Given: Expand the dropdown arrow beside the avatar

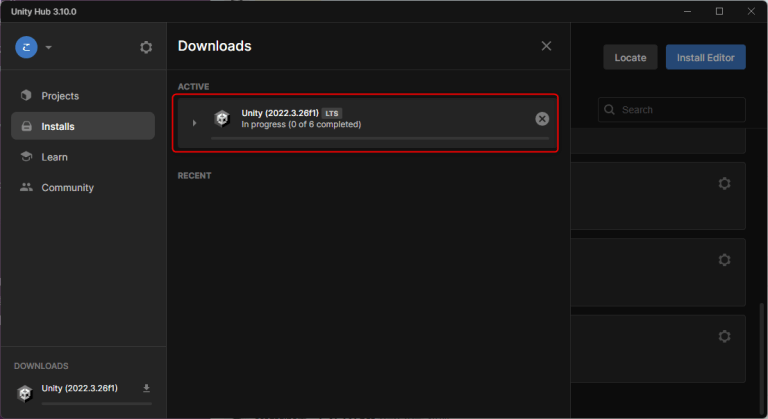Looking at the screenshot, I should (x=48, y=47).
